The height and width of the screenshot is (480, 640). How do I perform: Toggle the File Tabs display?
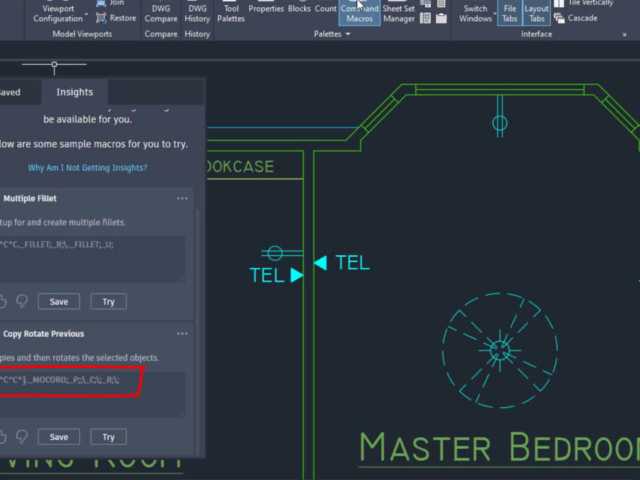tap(509, 11)
